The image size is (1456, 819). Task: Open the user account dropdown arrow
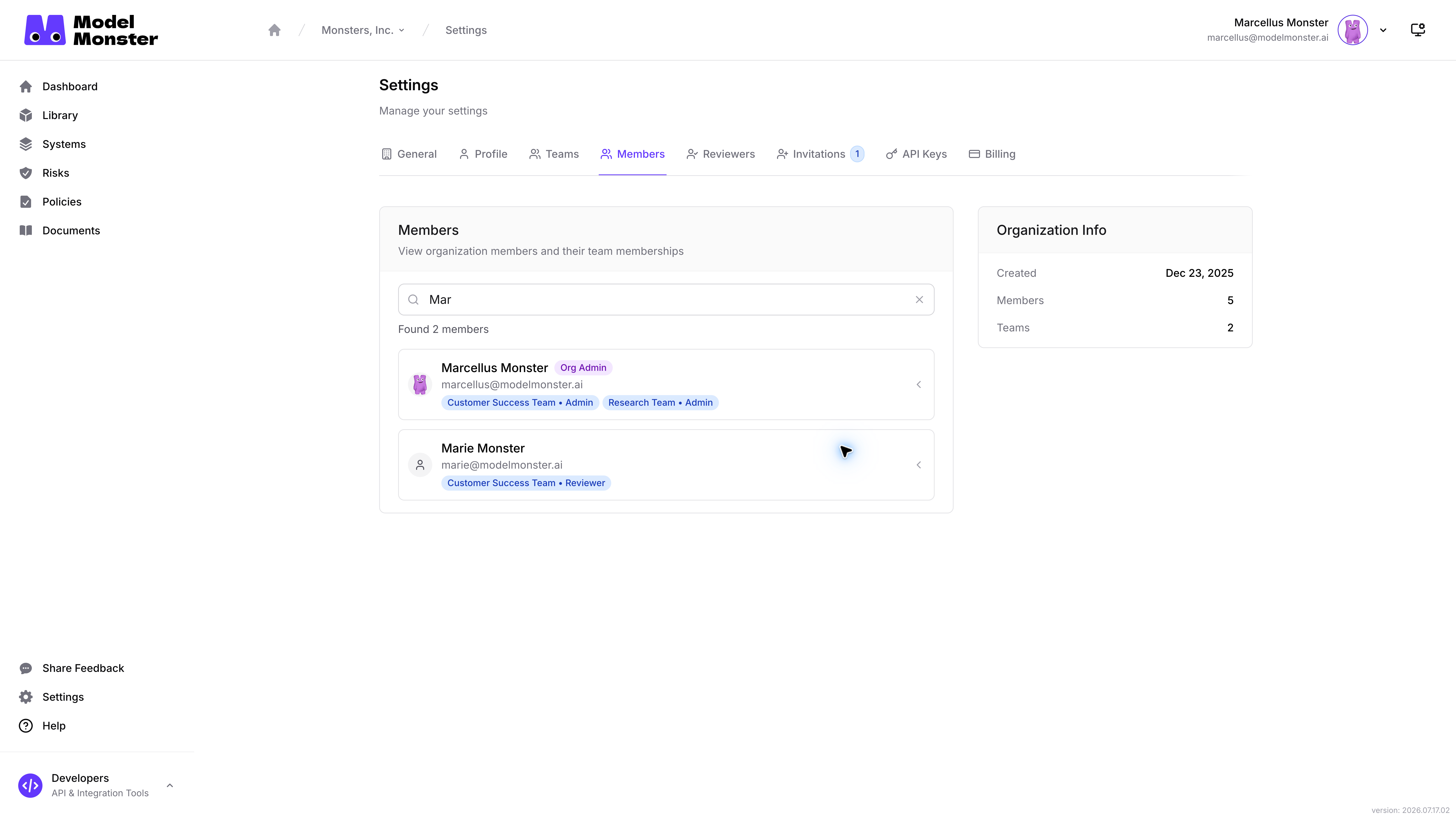pyautogui.click(x=1383, y=30)
